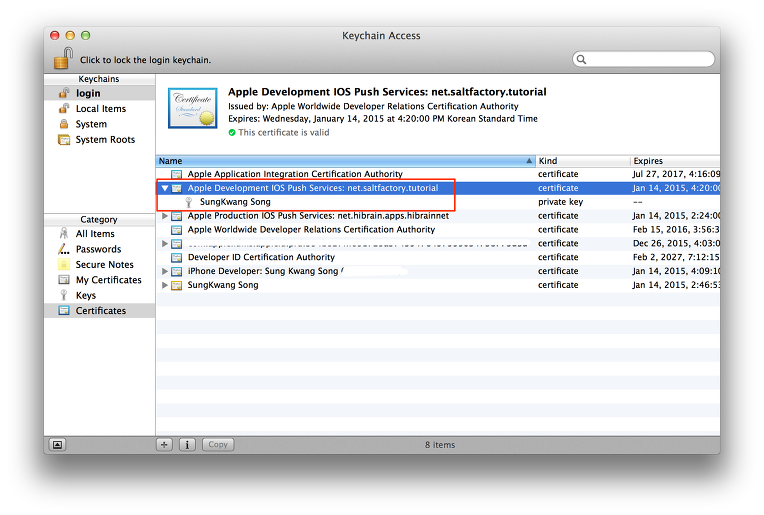
Task: Open the My Certificates category
Action: tap(100, 280)
